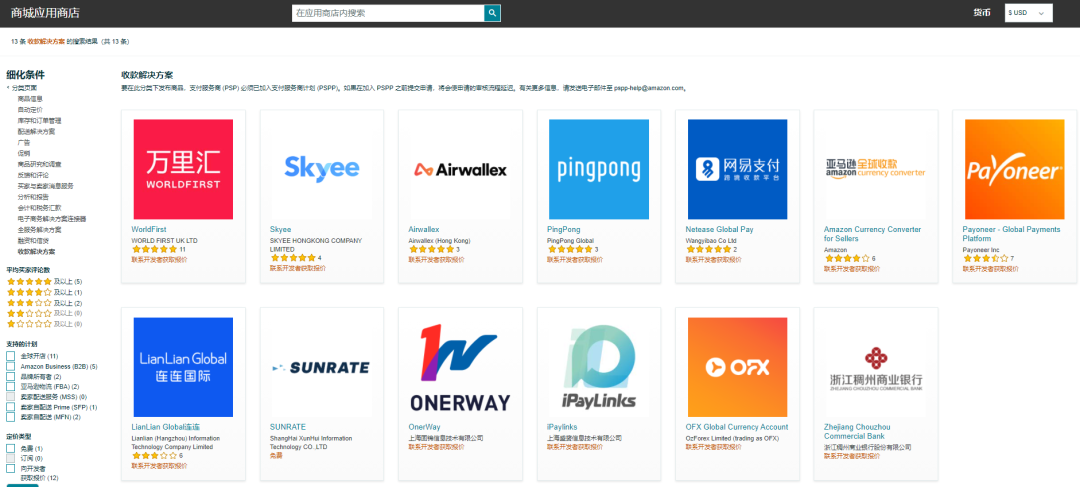The height and width of the screenshot is (487, 1080).
Task: Open the WorldFirst logo tile
Action: tap(183, 169)
